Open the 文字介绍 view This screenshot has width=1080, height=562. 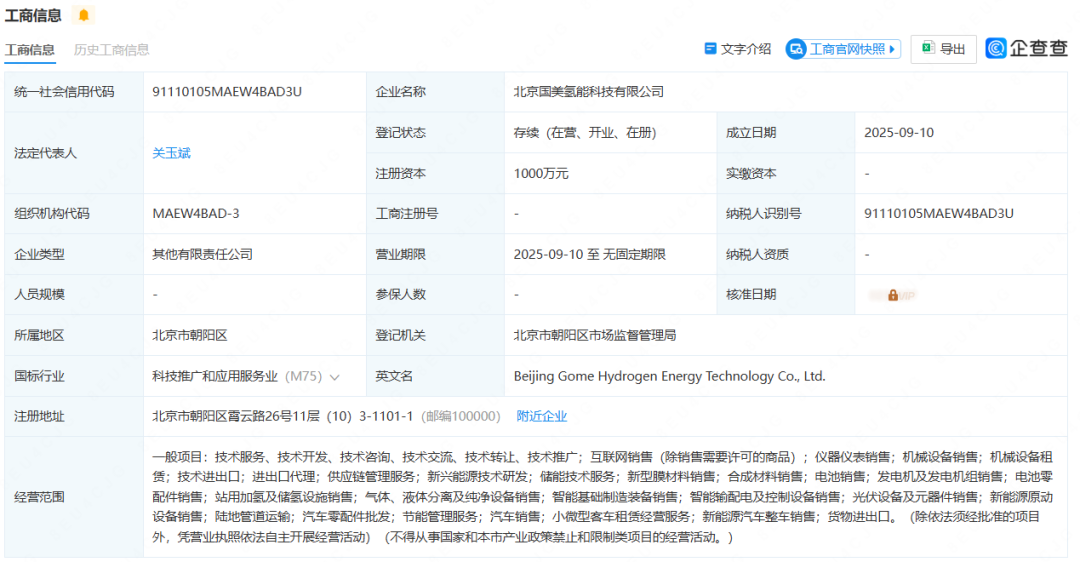[738, 49]
